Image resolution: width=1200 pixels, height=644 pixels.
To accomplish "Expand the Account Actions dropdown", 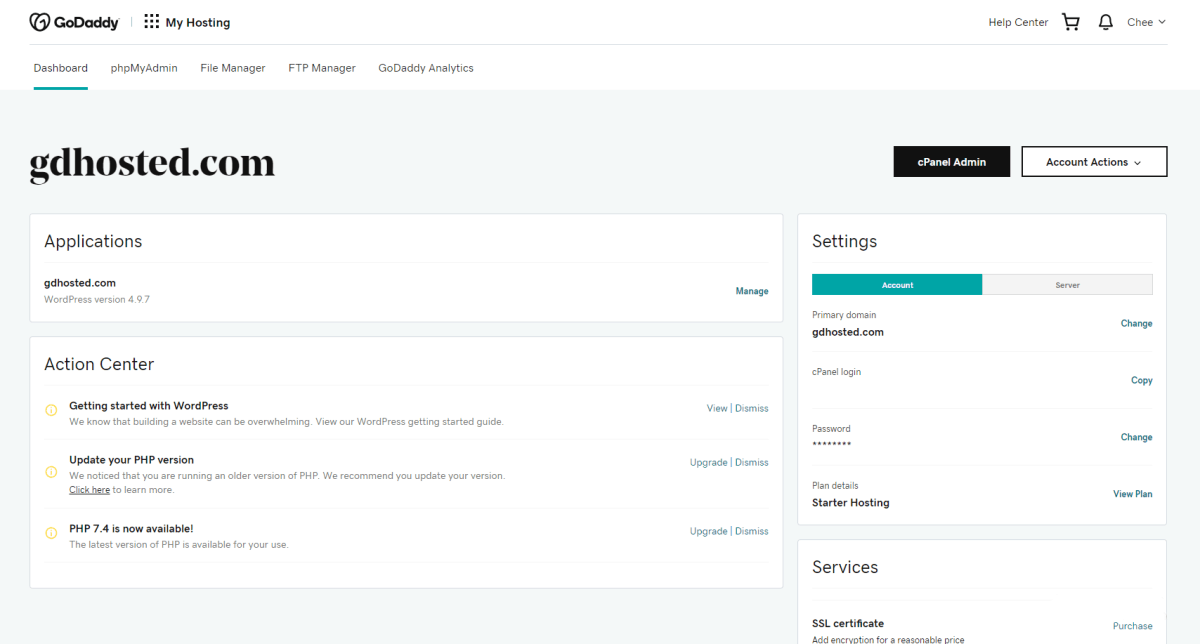I will (x=1094, y=162).
